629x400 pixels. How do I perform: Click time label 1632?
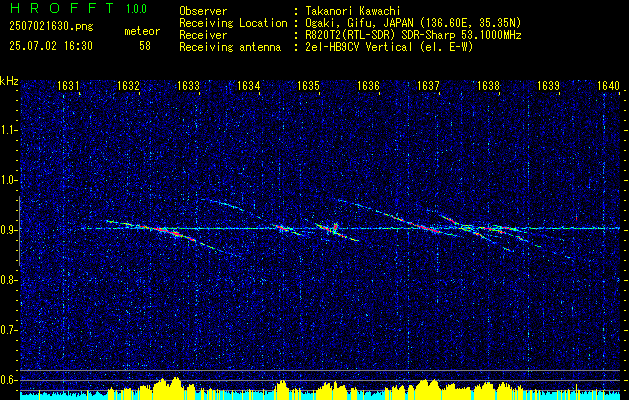click(x=128, y=85)
